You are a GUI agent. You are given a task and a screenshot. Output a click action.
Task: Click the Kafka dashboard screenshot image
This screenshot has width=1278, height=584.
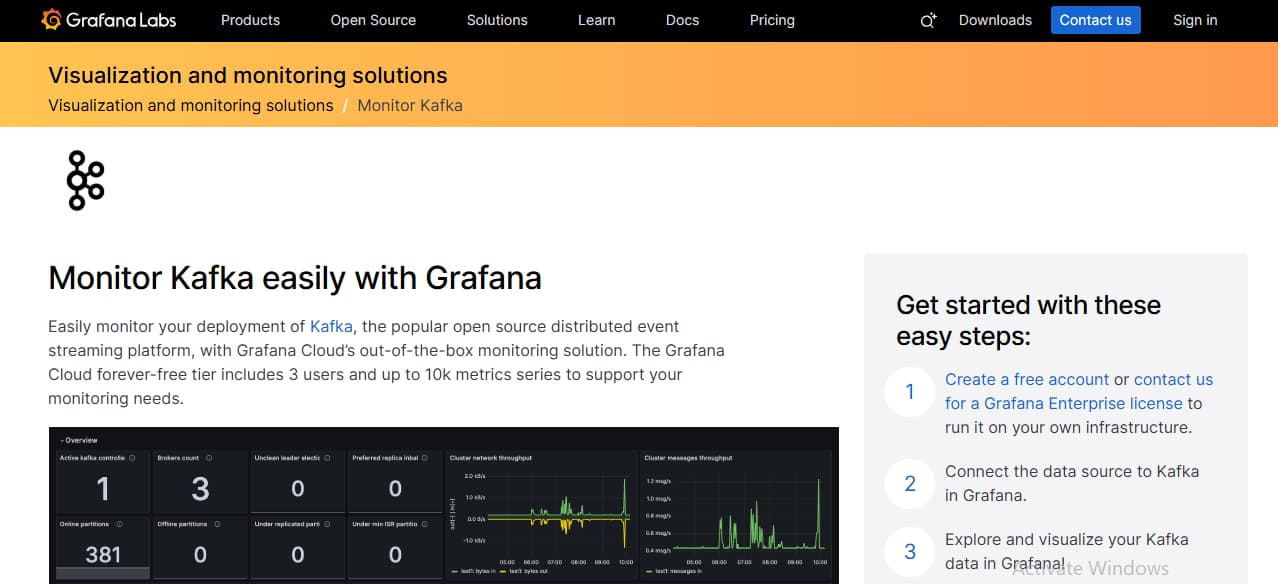click(444, 505)
